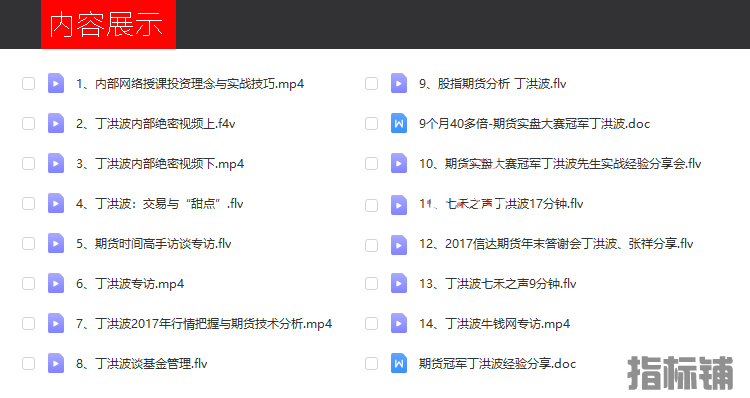Check the box for 1、内部网络授课投资理念与实战技巧.mp4
This screenshot has width=750, height=398.
(29, 84)
